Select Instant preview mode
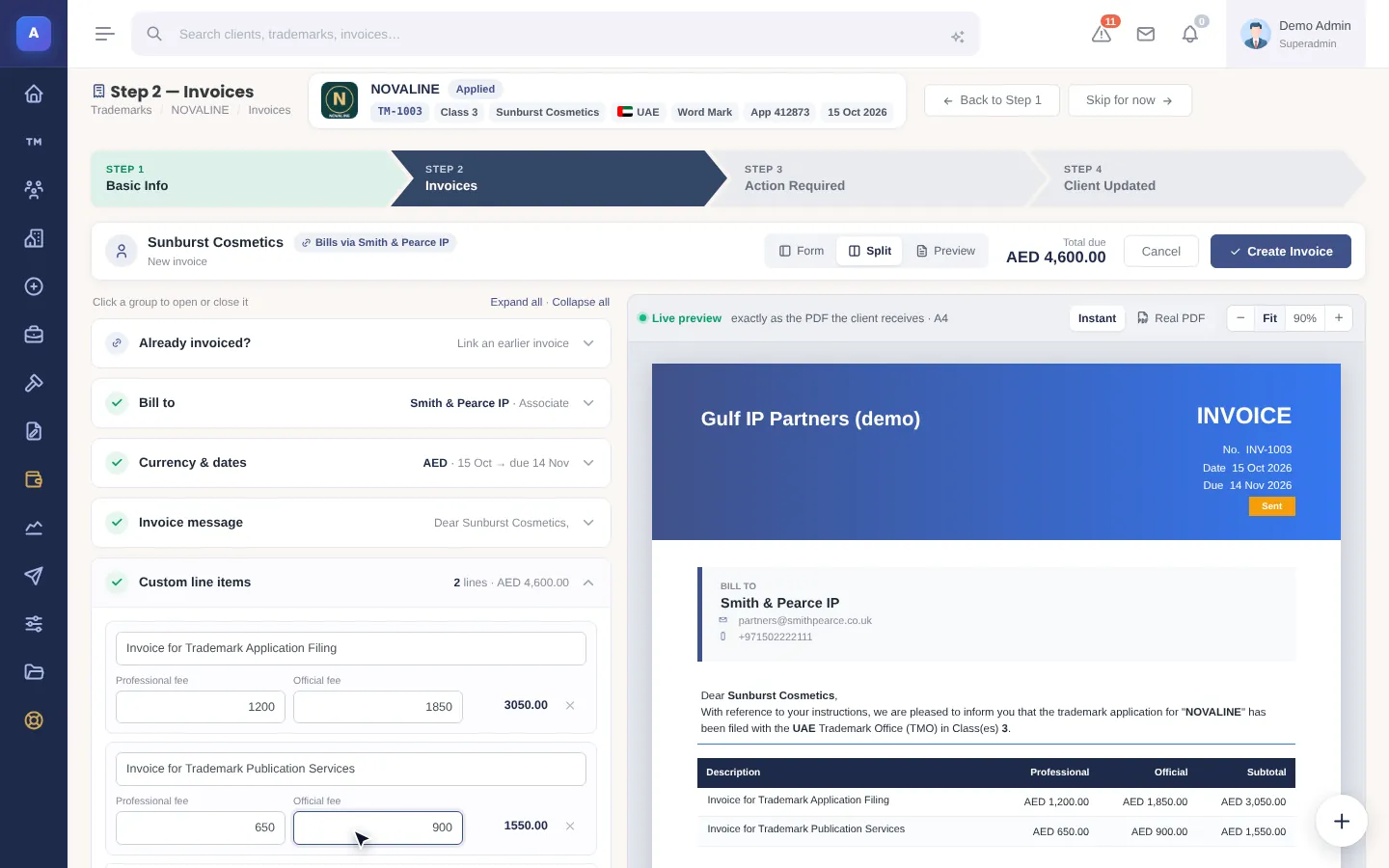 click(1097, 318)
